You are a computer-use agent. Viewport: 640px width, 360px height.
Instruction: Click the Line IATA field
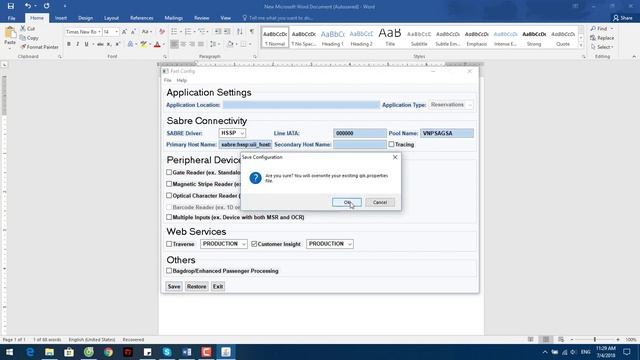click(x=360, y=133)
